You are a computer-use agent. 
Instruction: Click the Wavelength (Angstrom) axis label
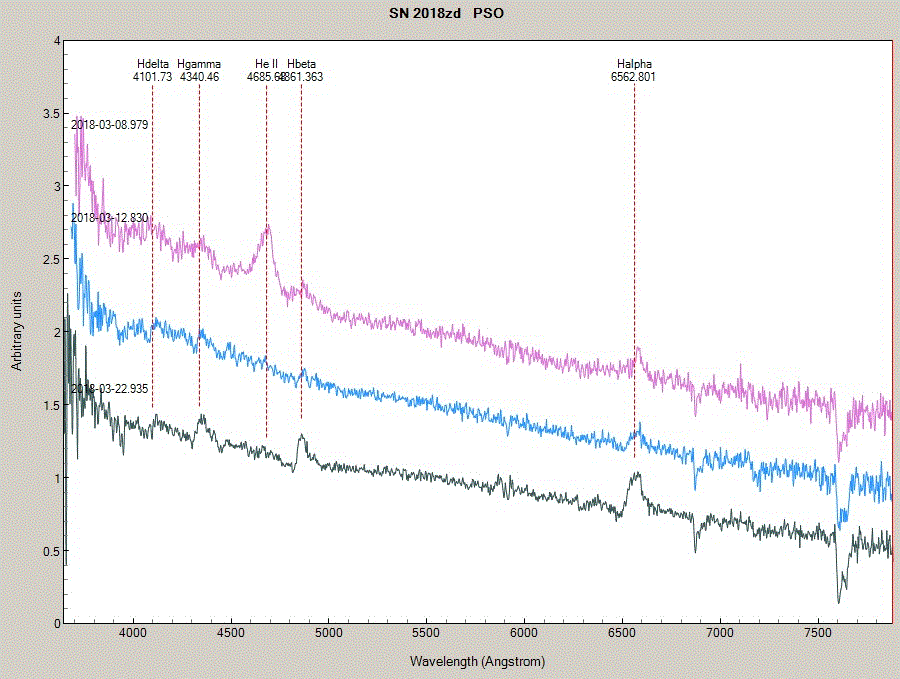coord(478,660)
